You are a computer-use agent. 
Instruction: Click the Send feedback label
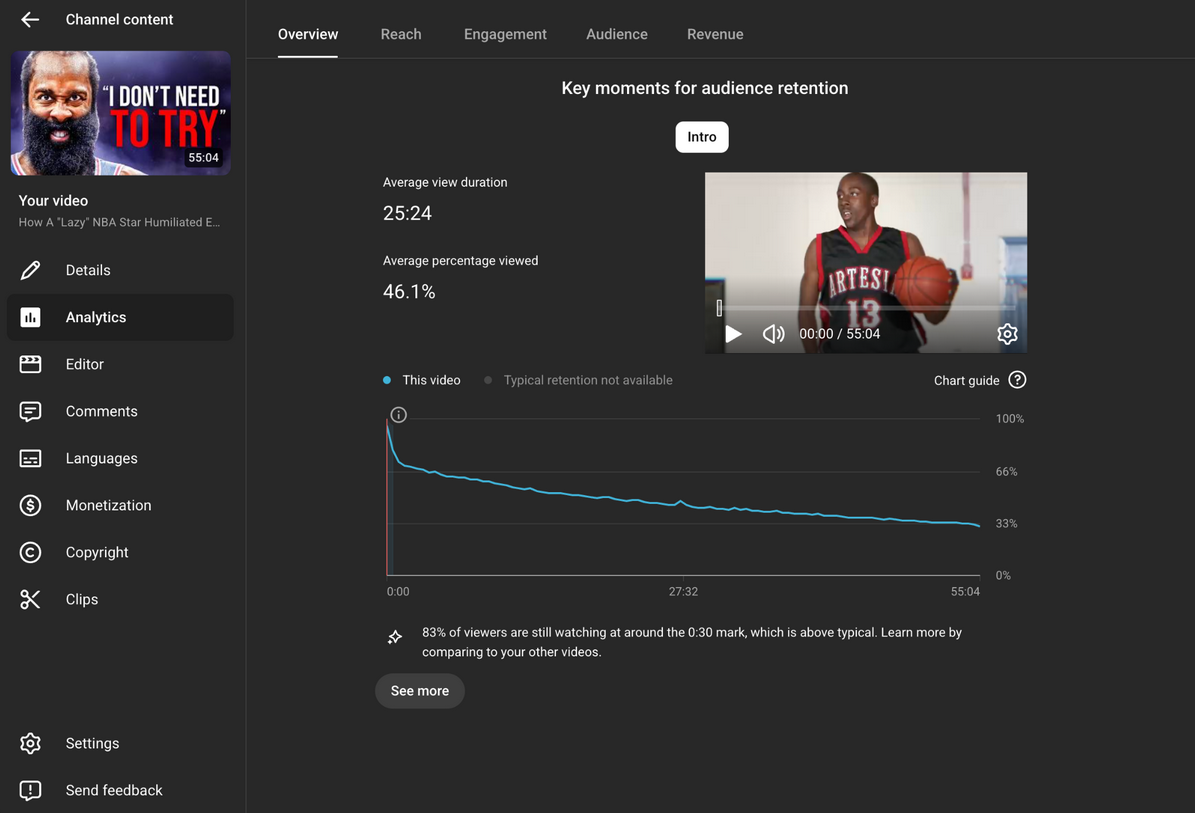(114, 791)
